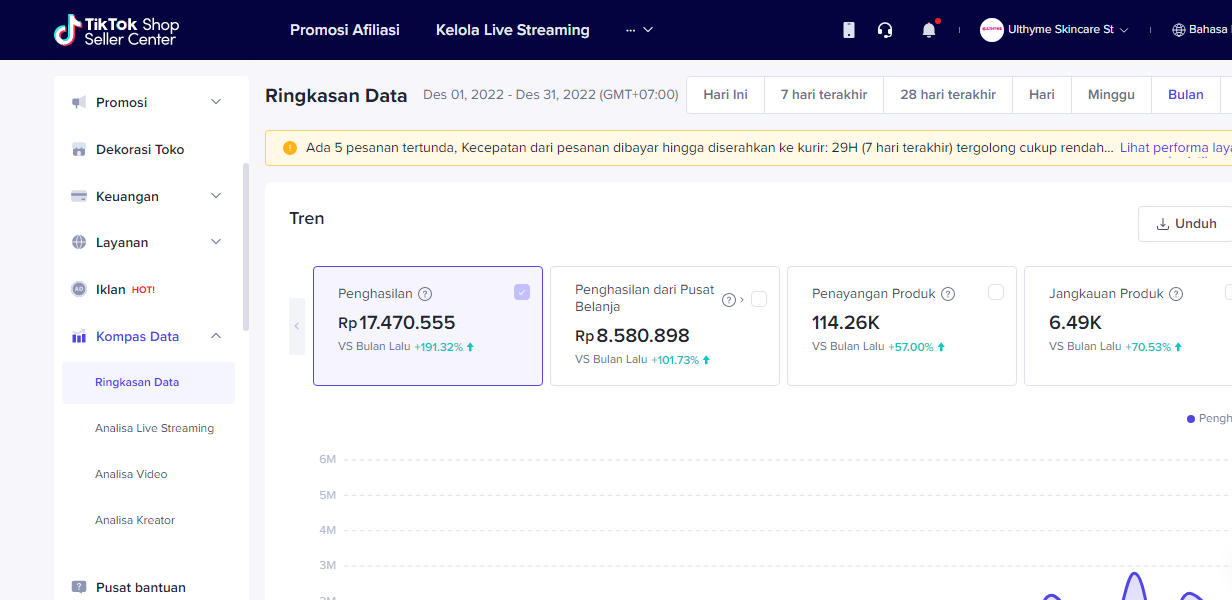Click the help icon beside Penayangan Produk
1232x600 pixels.
click(x=948, y=294)
